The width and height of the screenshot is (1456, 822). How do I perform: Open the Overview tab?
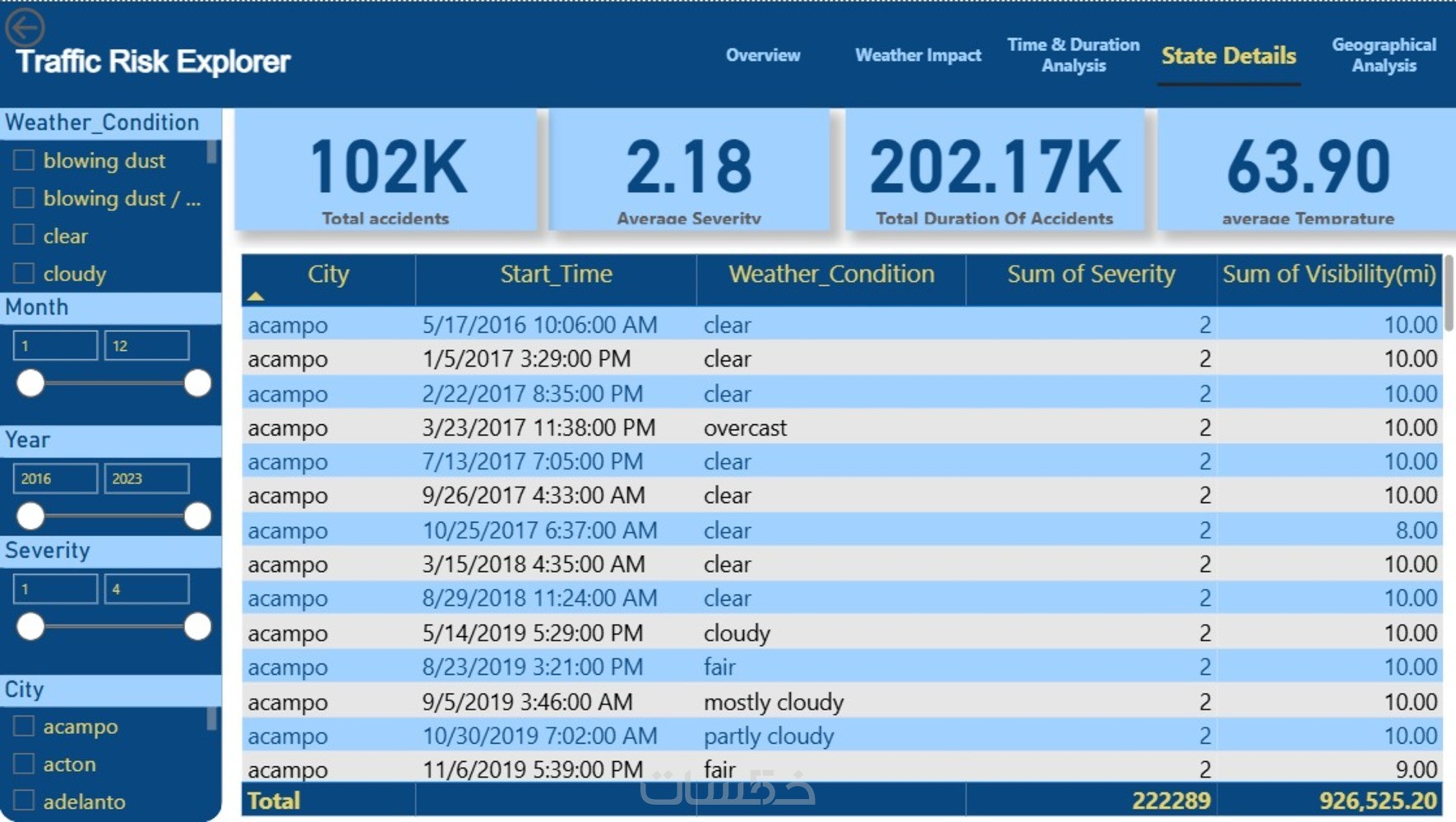point(763,55)
